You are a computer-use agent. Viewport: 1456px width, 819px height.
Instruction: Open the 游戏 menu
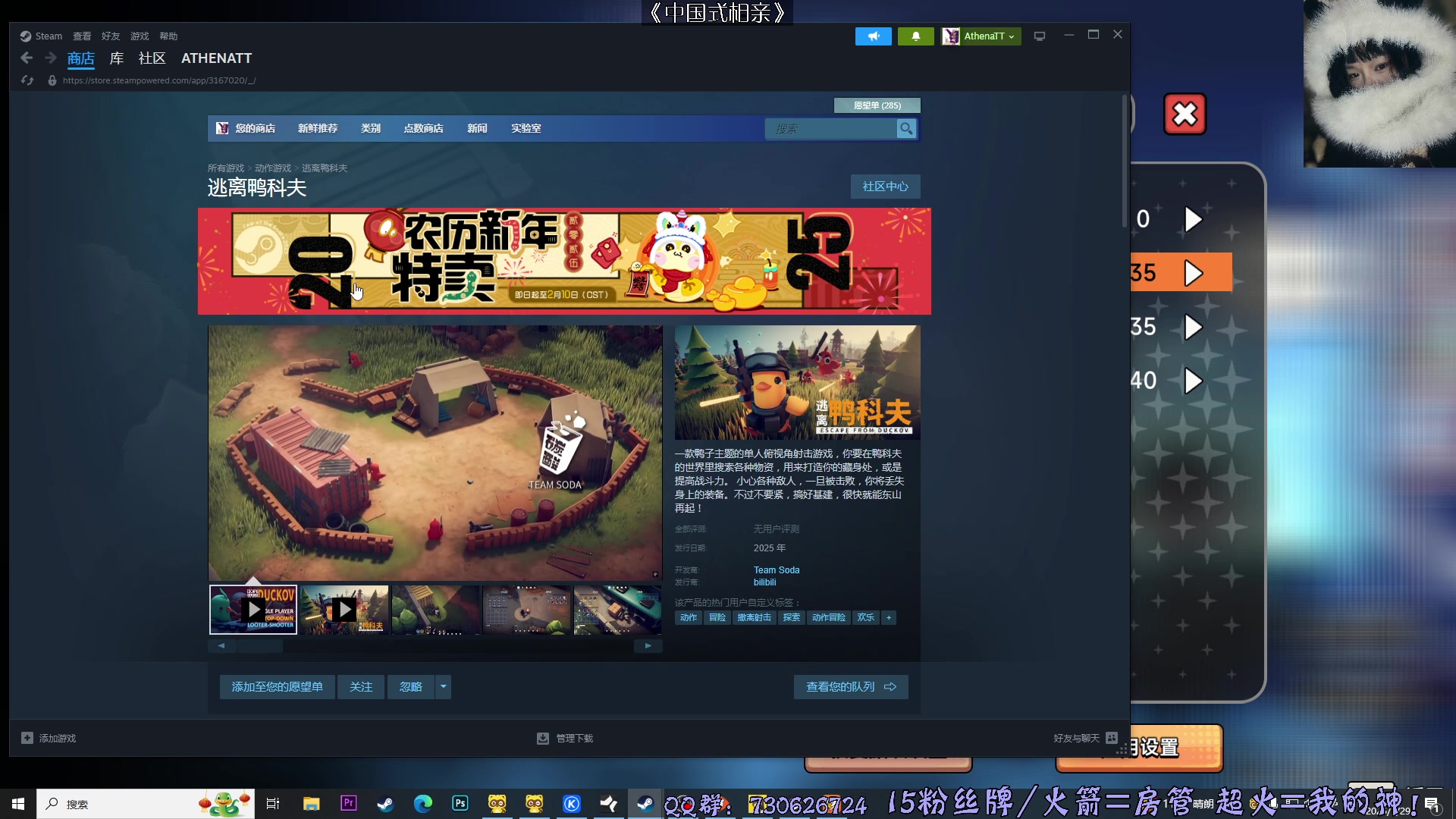[x=140, y=36]
